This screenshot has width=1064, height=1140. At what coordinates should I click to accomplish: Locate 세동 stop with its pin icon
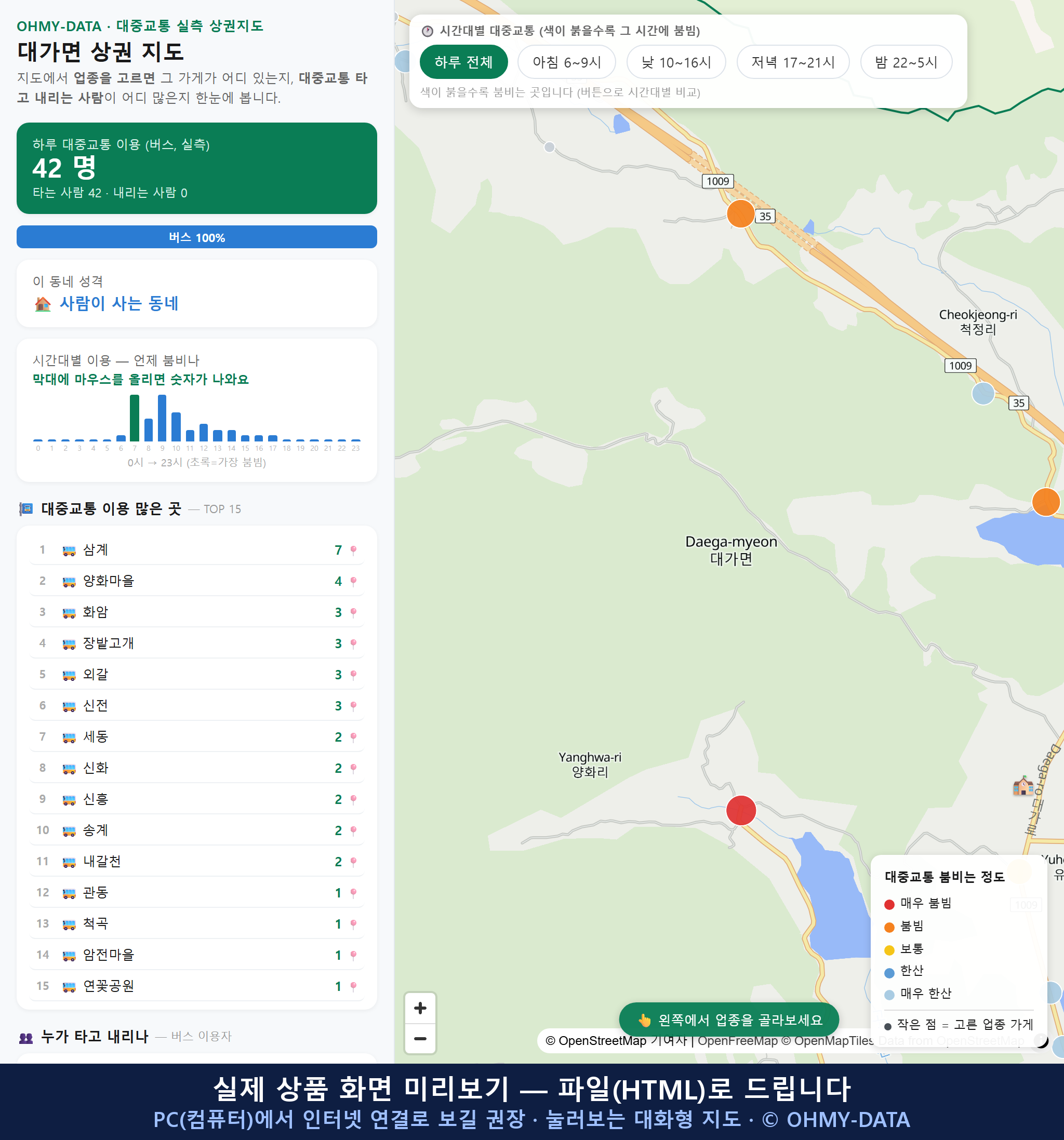[x=353, y=737]
